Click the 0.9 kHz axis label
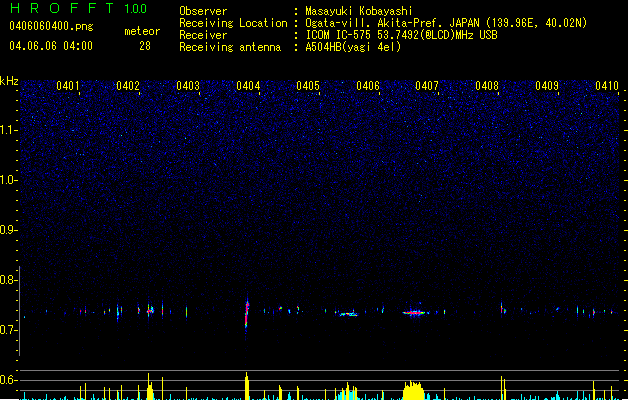 click(8, 230)
